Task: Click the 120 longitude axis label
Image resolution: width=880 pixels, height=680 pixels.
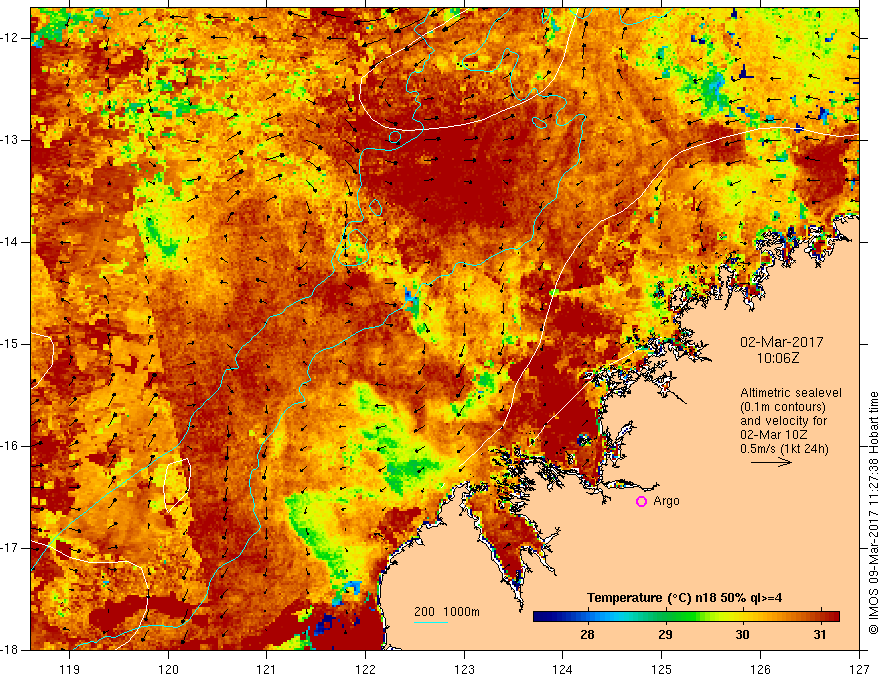Action: 168,669
